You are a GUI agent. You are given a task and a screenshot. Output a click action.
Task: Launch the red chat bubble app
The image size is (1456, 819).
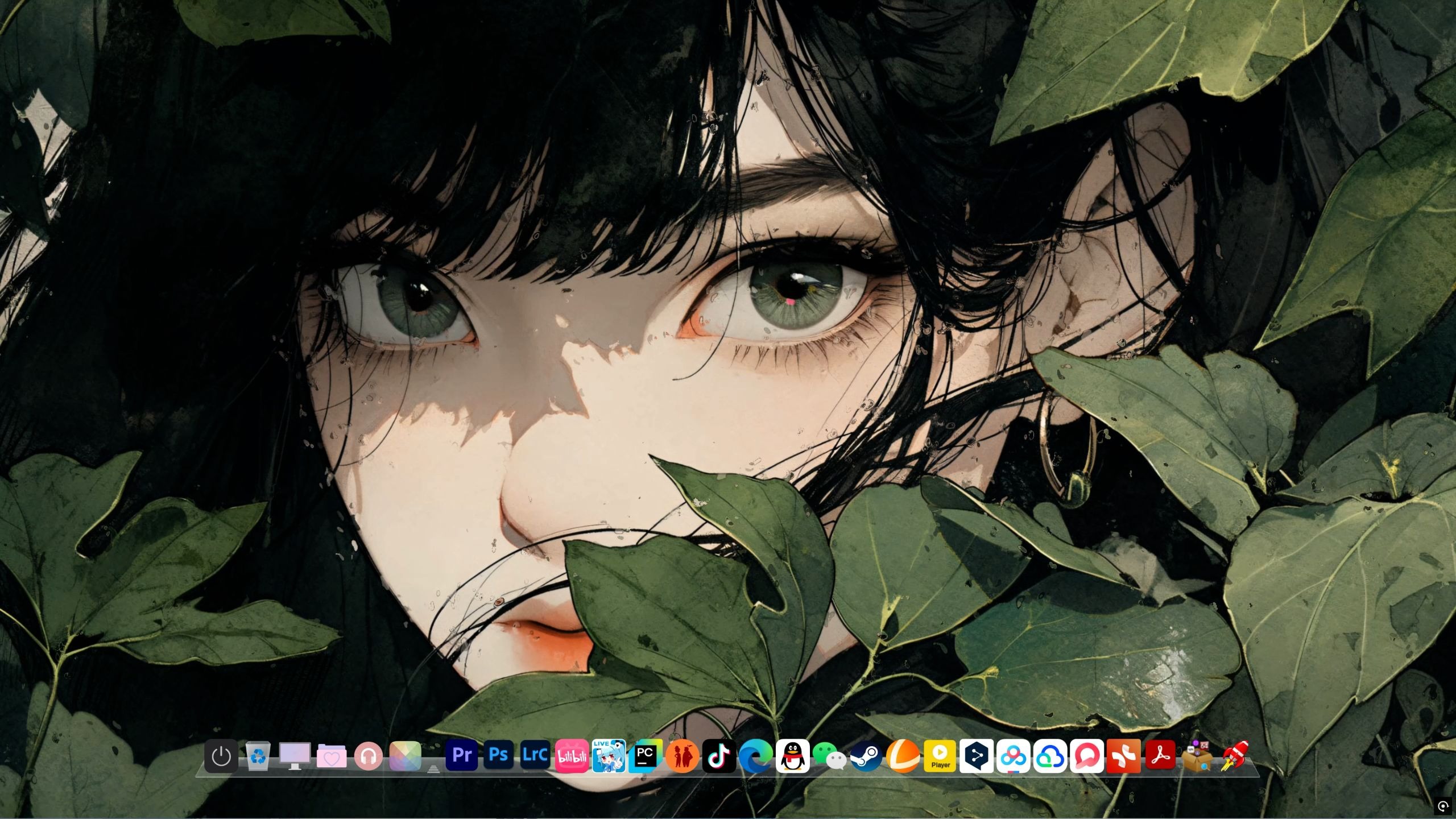pos(1086,756)
